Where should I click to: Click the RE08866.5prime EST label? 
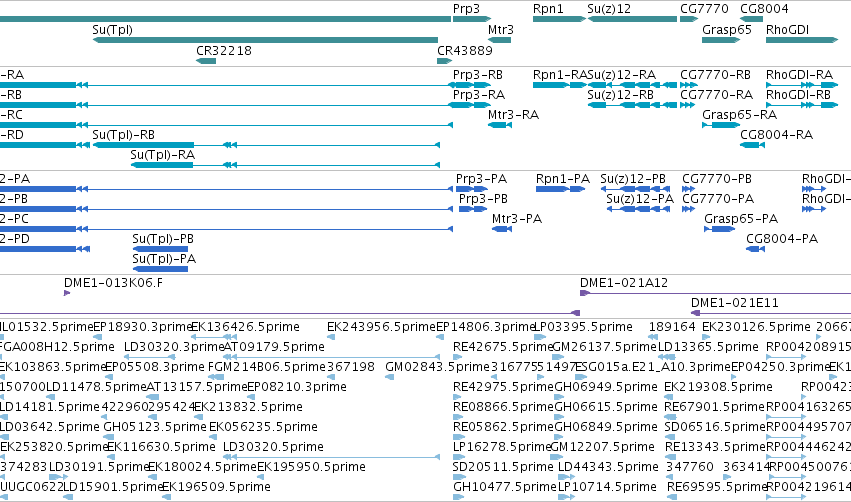[503, 408]
